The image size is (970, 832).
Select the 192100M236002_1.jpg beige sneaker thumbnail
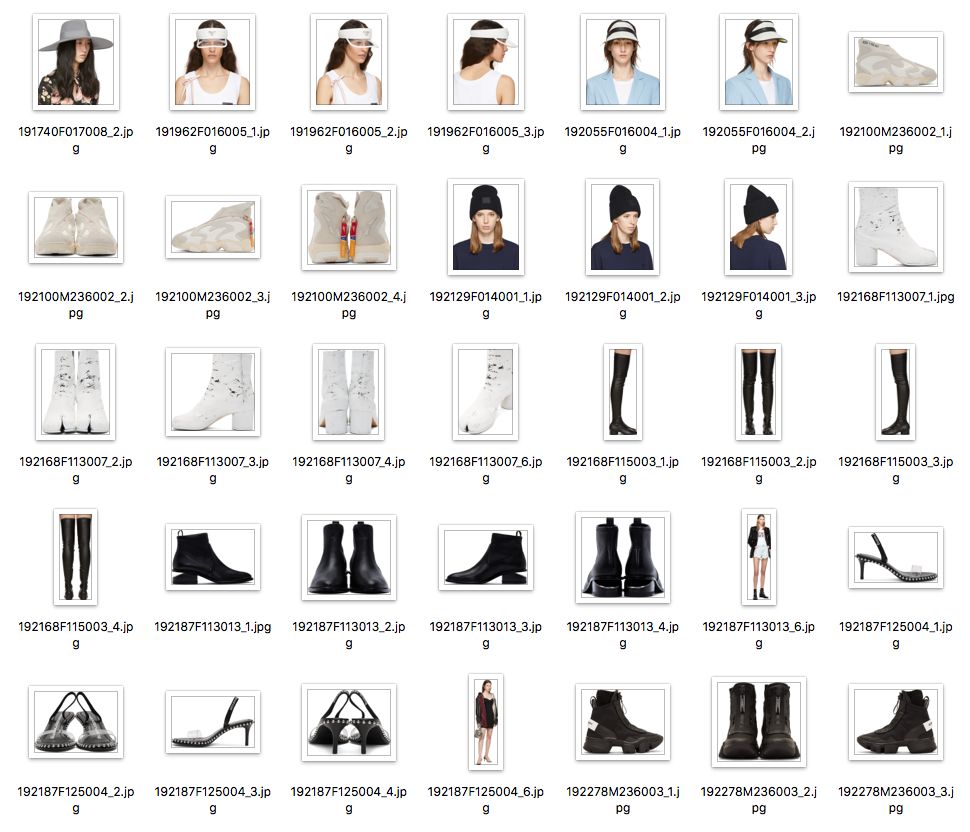coord(895,62)
